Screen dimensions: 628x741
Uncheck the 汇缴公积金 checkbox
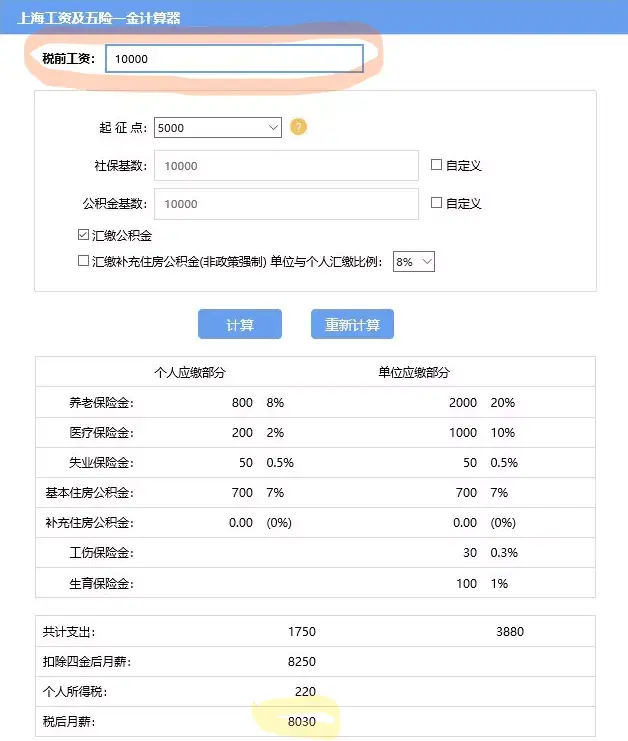[84, 235]
